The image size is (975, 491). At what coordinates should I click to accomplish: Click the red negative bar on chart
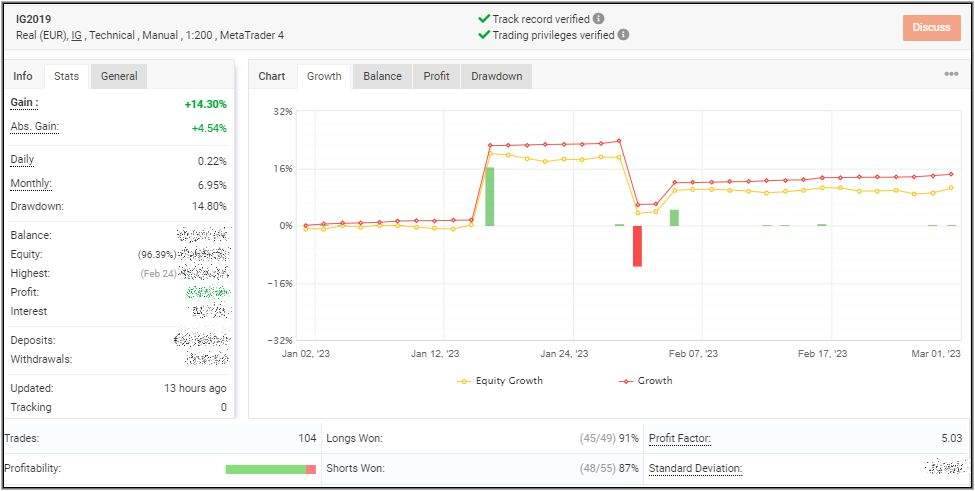coord(637,246)
